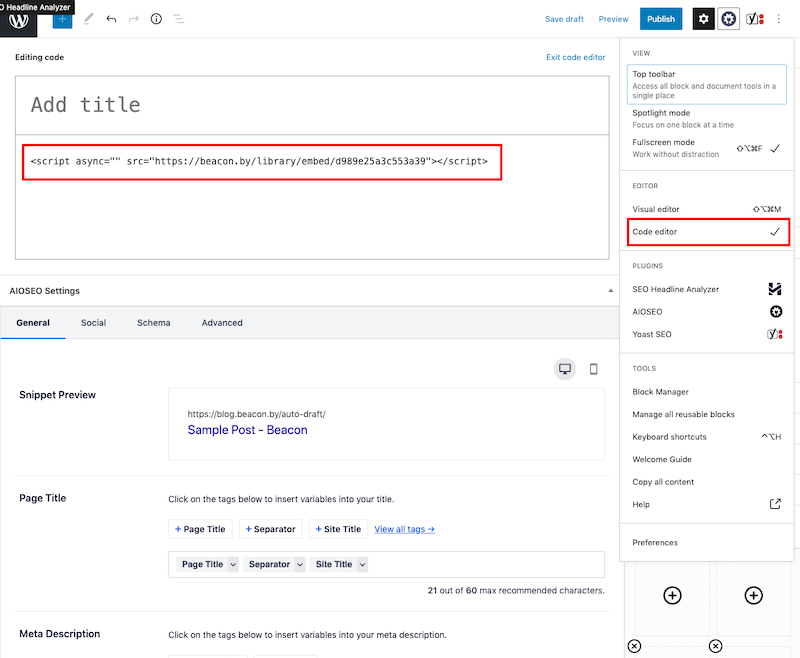Select Code editor option
Screen dimensions: 800x658
[707, 232]
